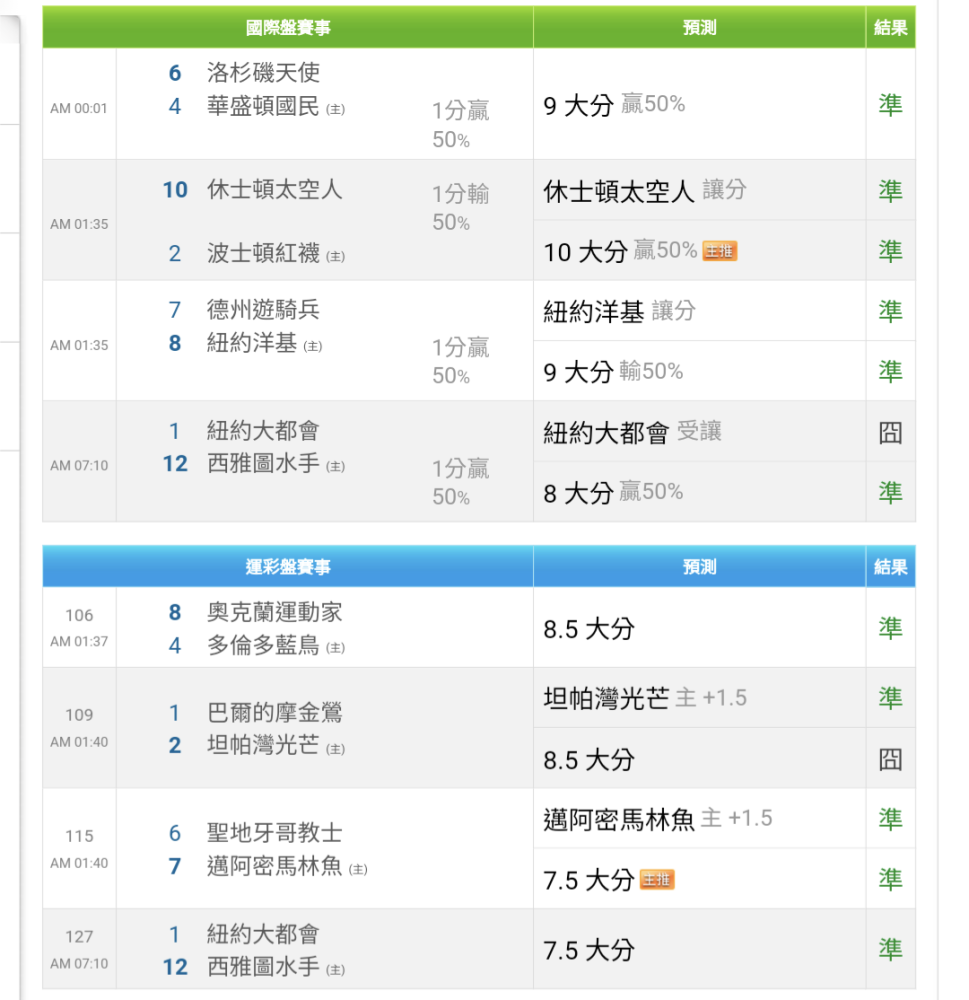Select 巴爾的摩金鶯 team name

[275, 712]
